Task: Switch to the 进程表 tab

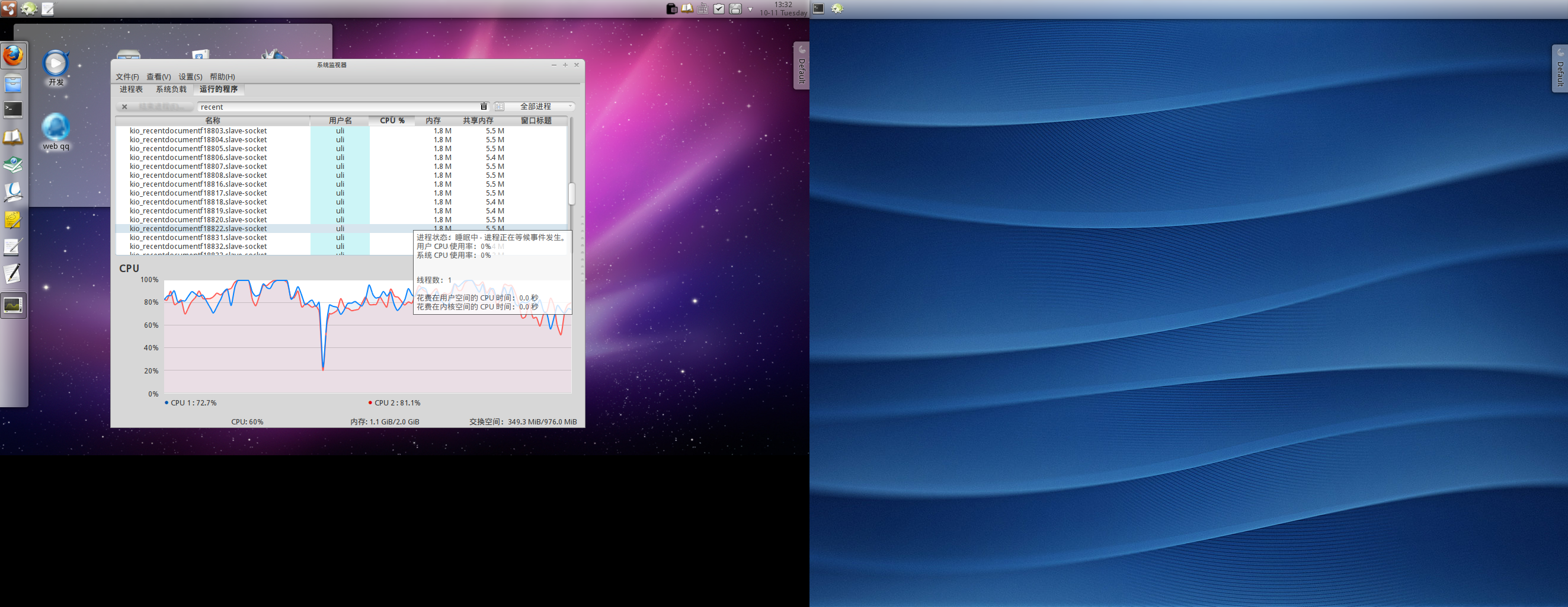Action: pos(131,90)
